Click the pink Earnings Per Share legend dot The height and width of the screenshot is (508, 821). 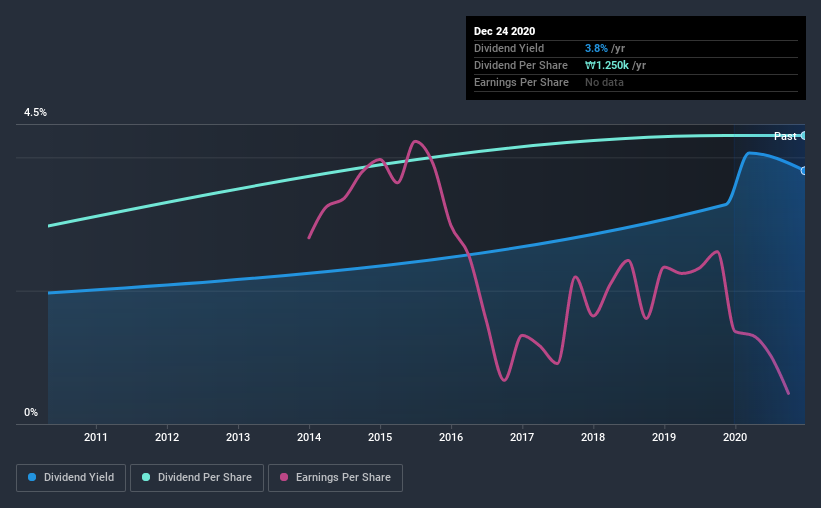click(x=284, y=477)
